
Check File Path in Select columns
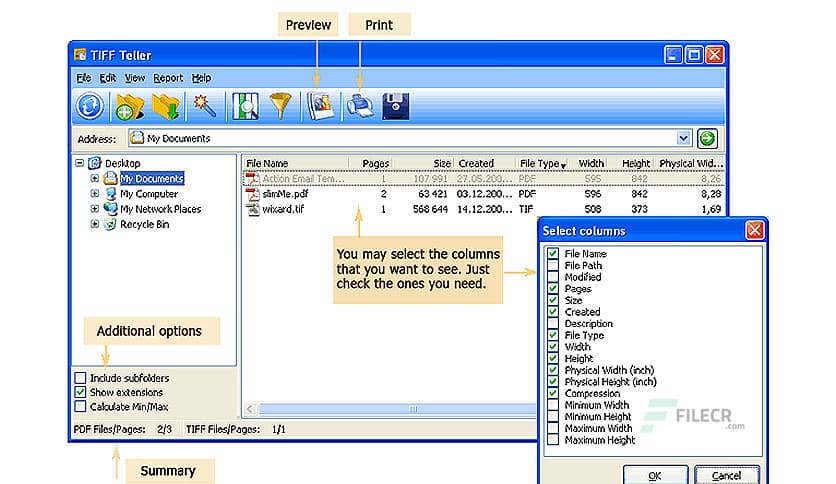[553, 265]
